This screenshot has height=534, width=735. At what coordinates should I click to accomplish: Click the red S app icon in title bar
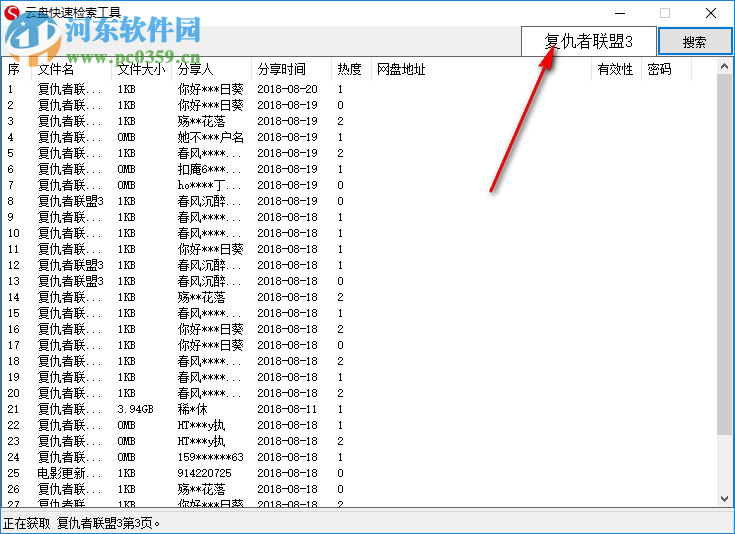11,12
